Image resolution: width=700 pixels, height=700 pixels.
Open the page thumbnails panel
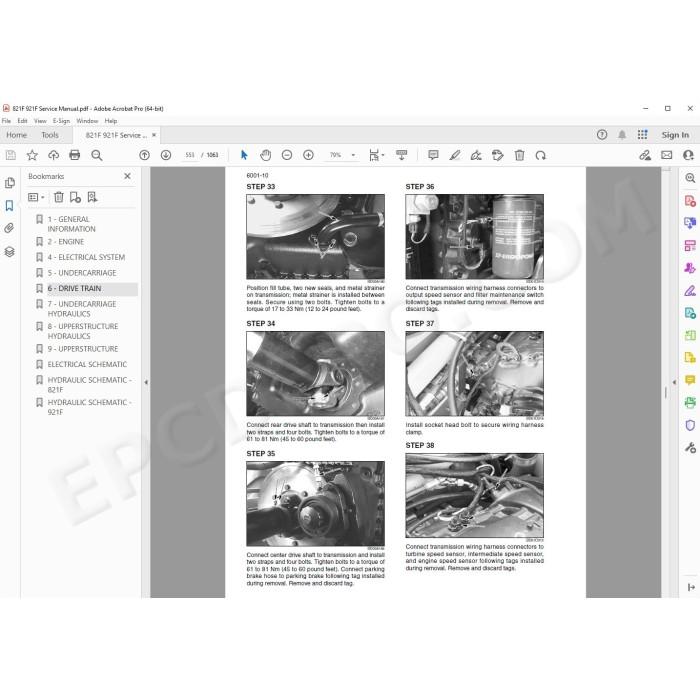pyautogui.click(x=9, y=183)
